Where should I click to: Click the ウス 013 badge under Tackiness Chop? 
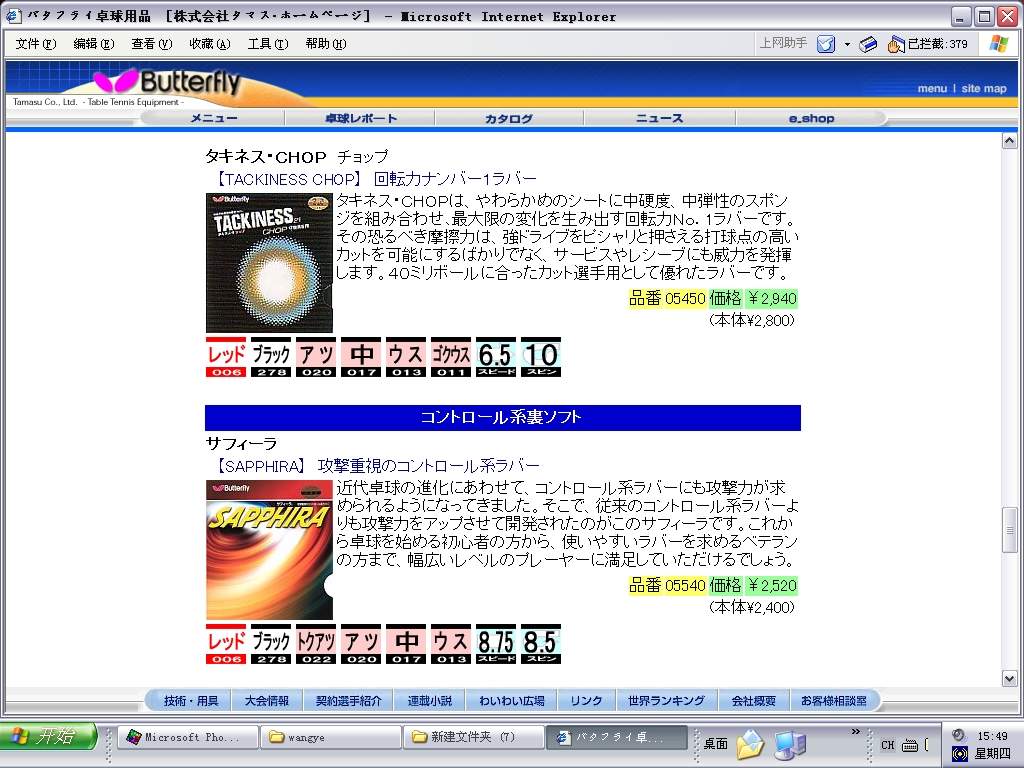[406, 357]
